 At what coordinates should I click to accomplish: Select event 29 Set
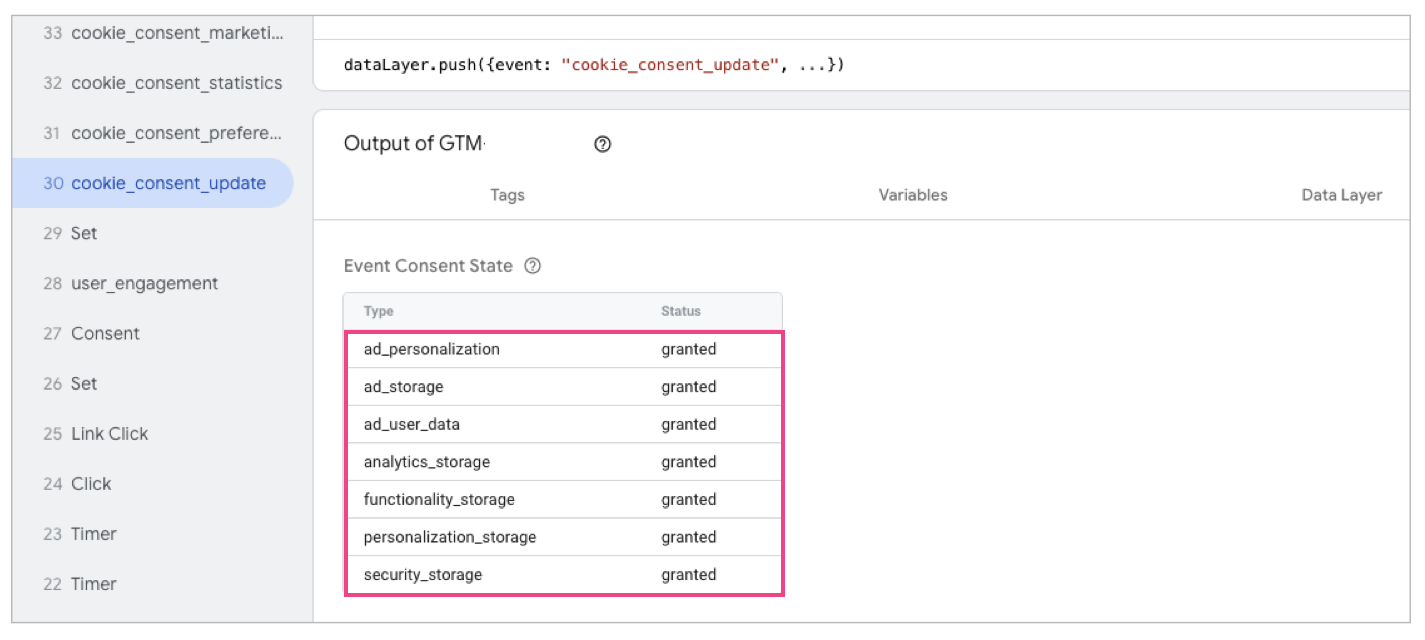coord(71,233)
